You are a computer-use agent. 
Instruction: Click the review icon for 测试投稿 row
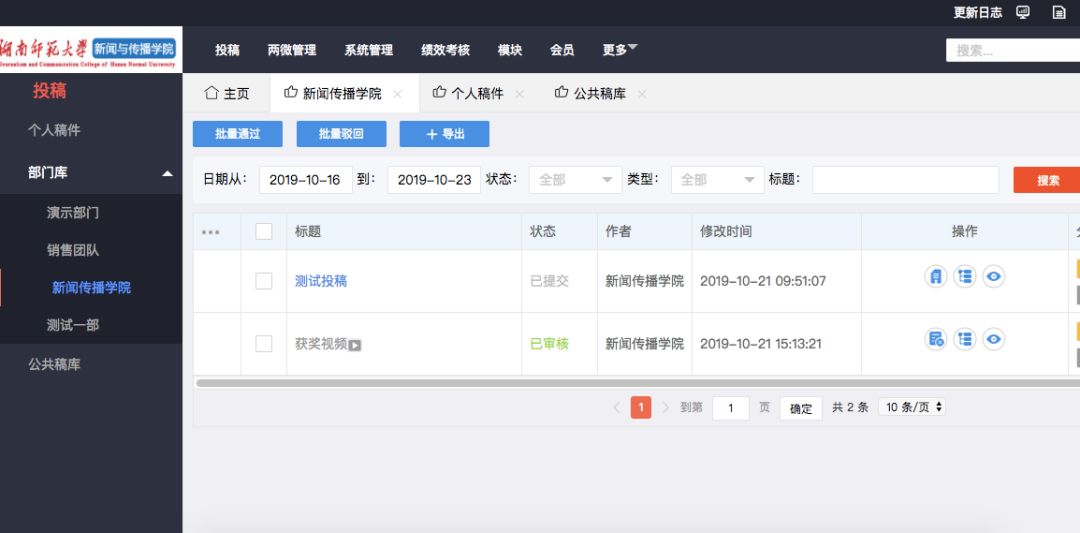tap(936, 277)
